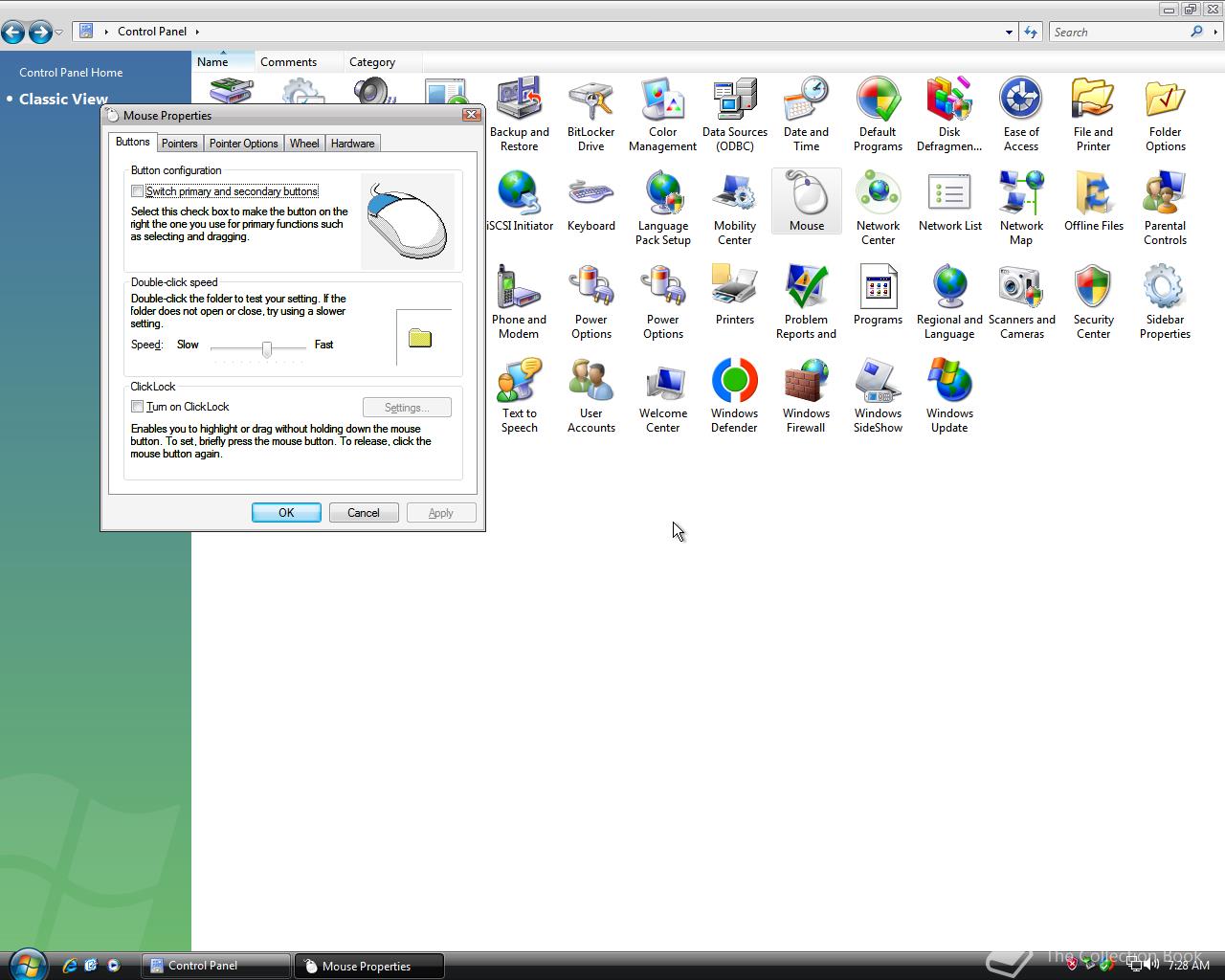Open Welcome Center

coord(662,396)
